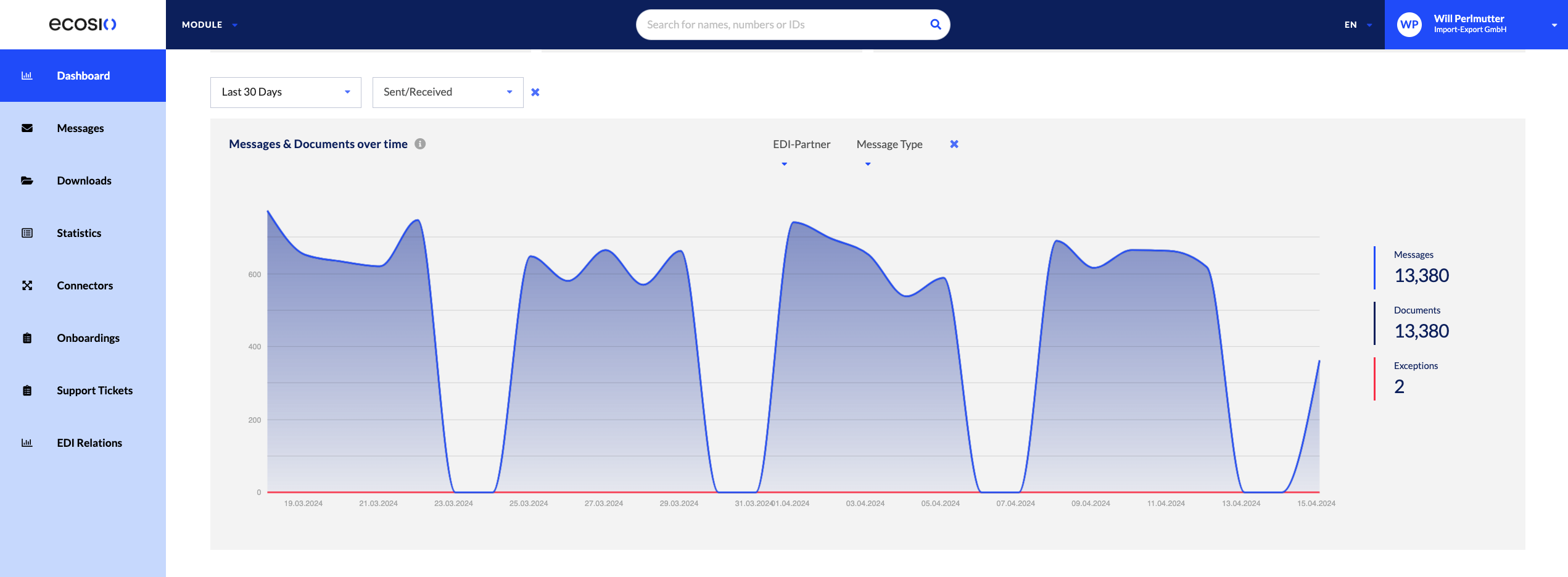Reset EDI-Partner and Message Type filters
The width and height of the screenshot is (1568, 577).
[x=954, y=144]
